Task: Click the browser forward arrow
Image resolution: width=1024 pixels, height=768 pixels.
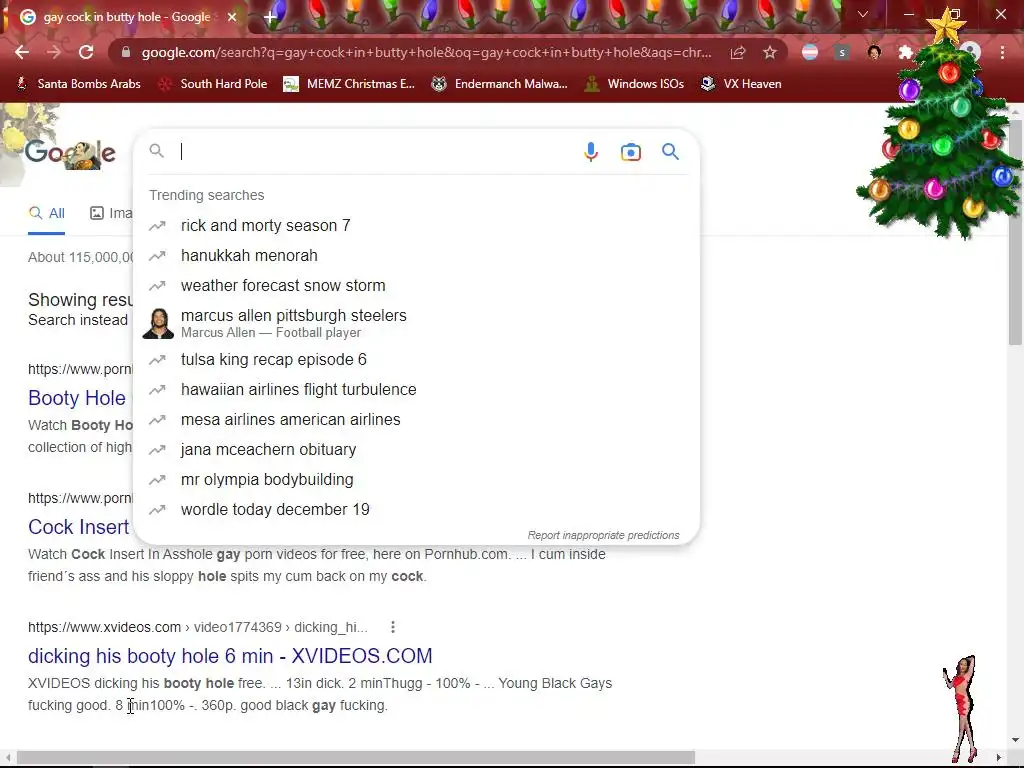Action: [54, 52]
